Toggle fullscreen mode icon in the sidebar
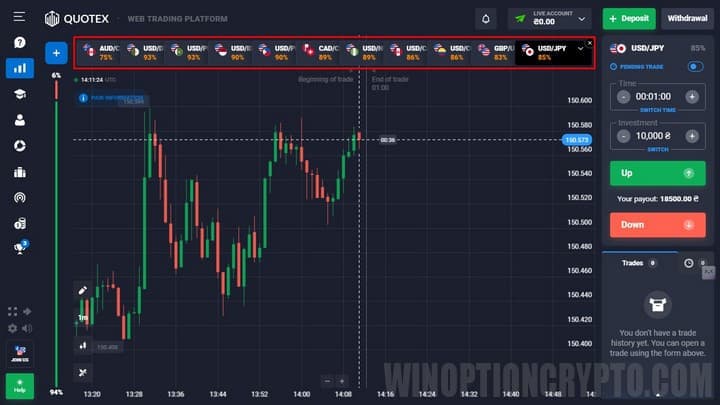The image size is (720, 405). coord(12,311)
